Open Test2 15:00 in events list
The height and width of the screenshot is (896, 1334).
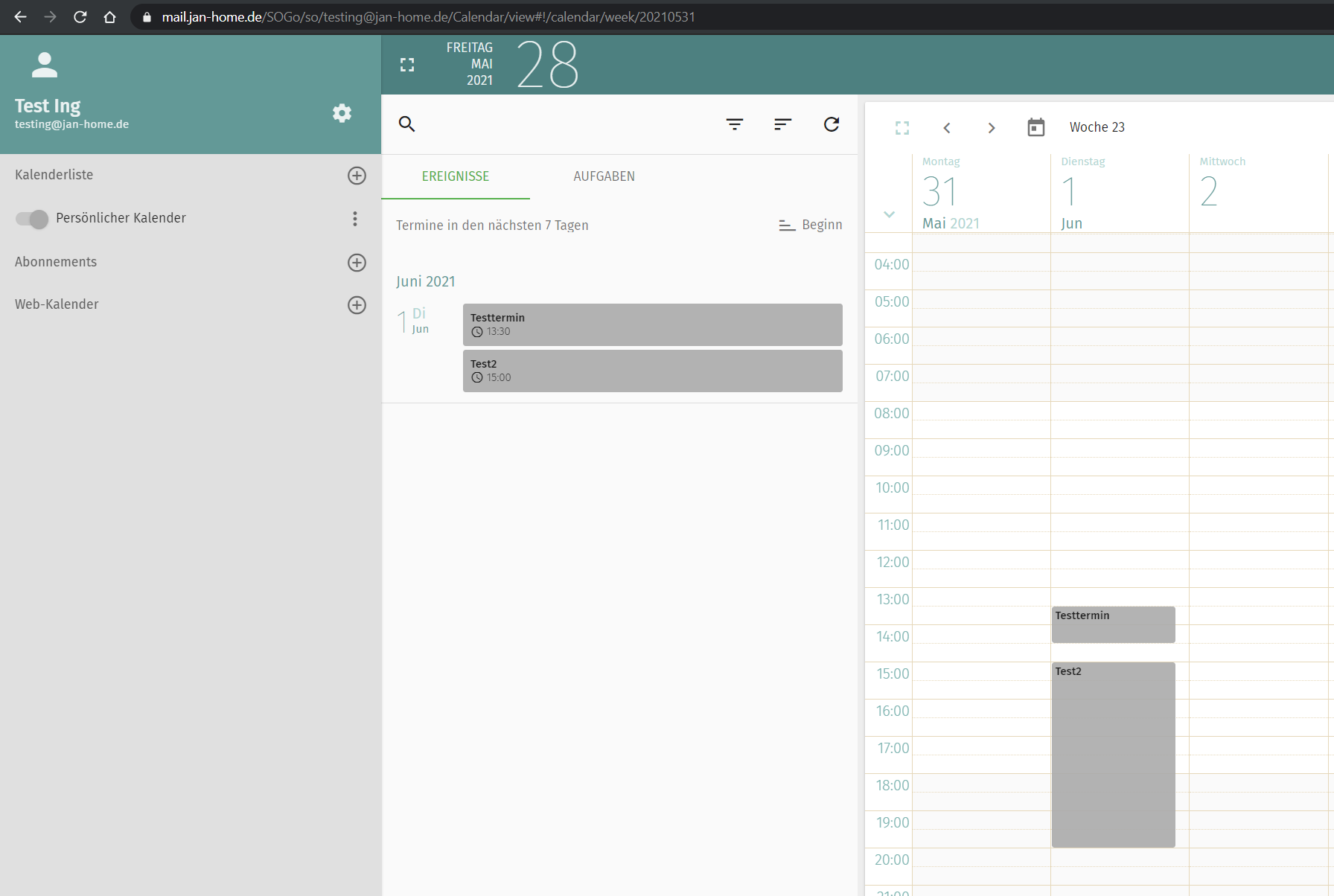point(652,371)
